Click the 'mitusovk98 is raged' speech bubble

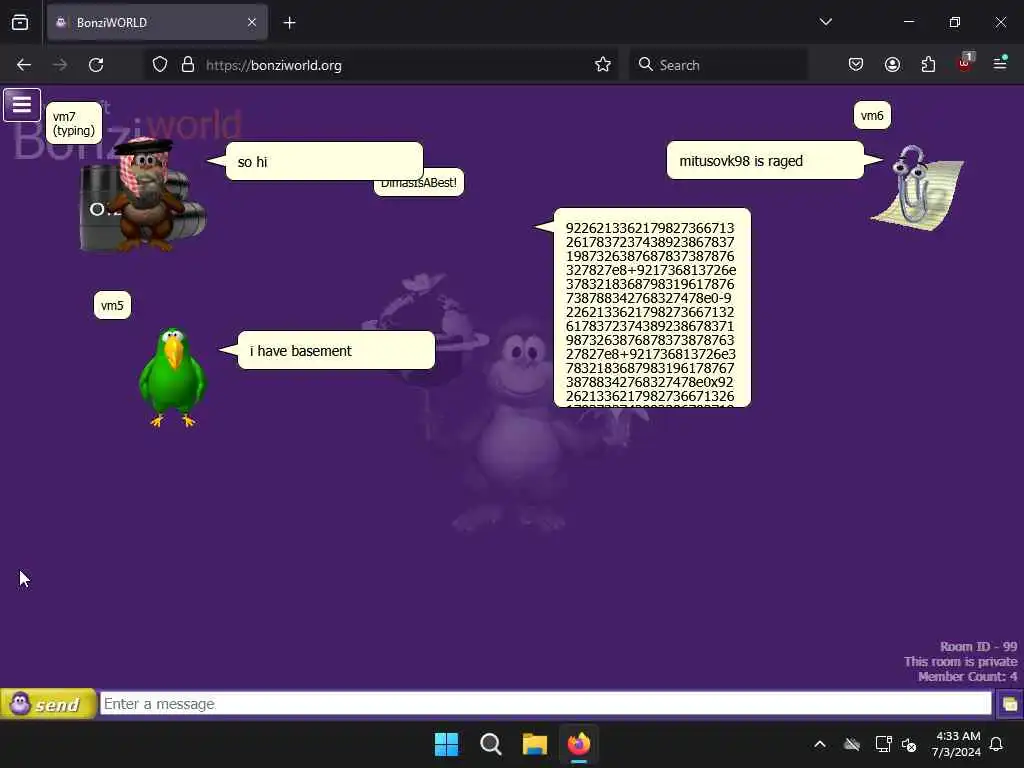(x=765, y=161)
